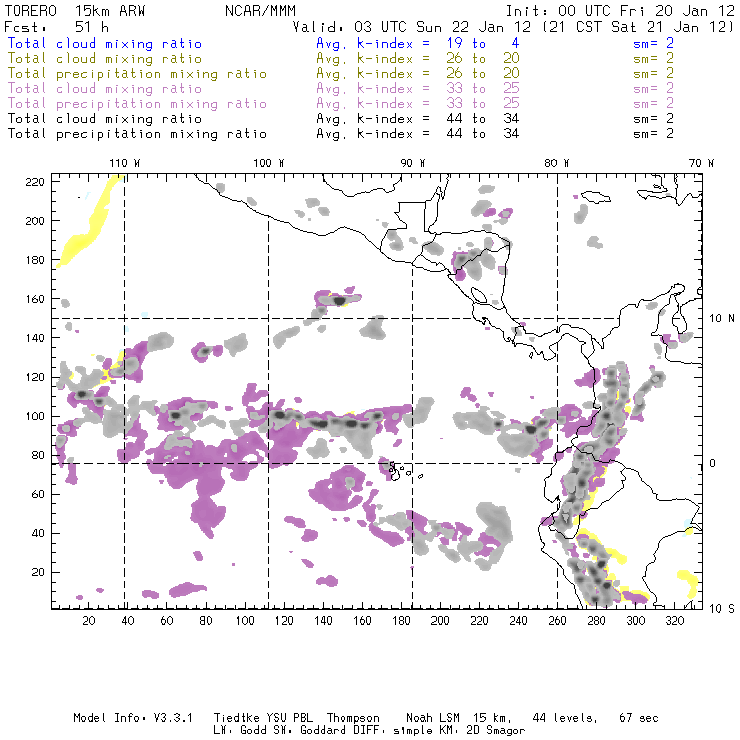This screenshot has height=740, width=740.
Task: Click the '110 W' longitude label
Action: coord(125,163)
